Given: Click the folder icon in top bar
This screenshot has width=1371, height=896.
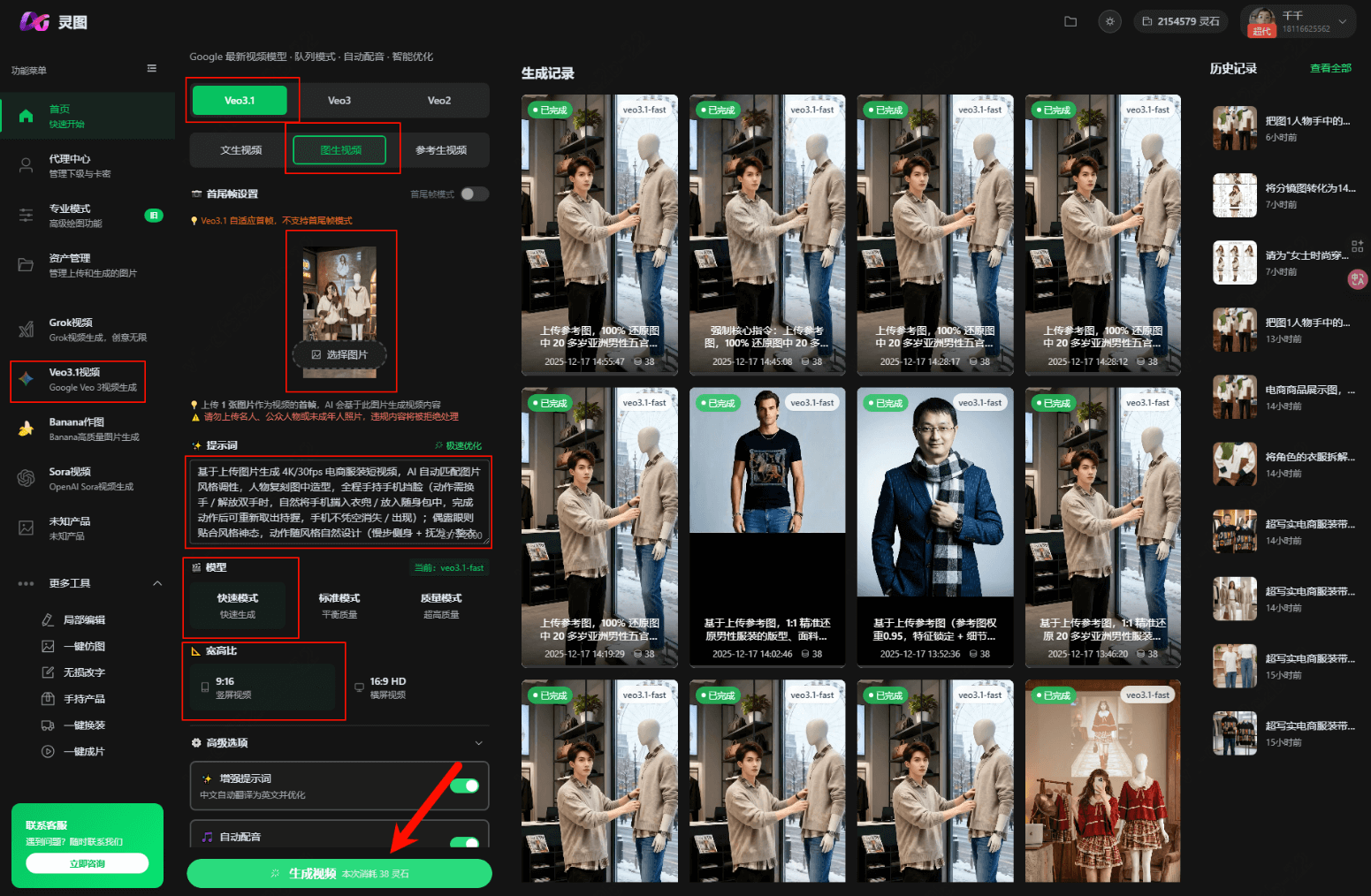Looking at the screenshot, I should 1070,21.
